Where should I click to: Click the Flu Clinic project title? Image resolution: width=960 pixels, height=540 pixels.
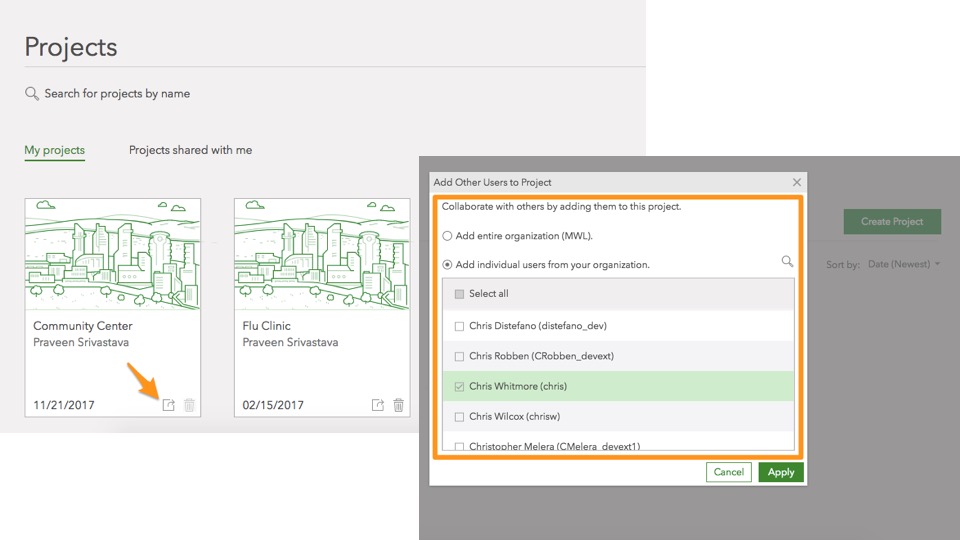(266, 326)
